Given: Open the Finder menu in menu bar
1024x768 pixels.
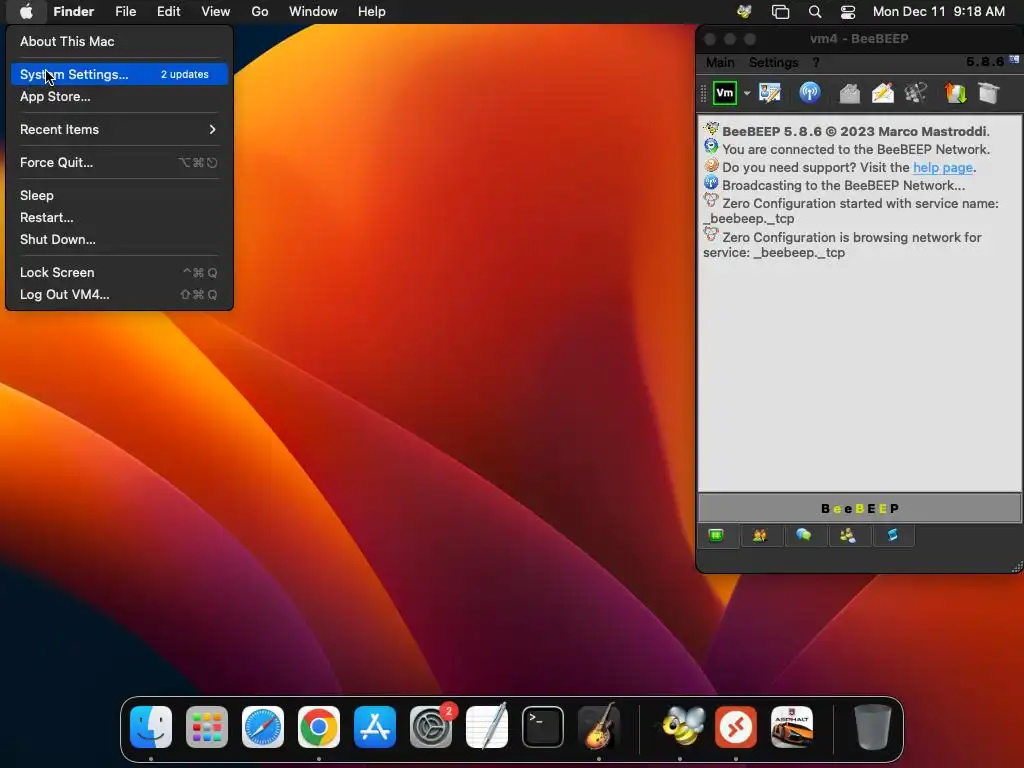Looking at the screenshot, I should 74,12.
